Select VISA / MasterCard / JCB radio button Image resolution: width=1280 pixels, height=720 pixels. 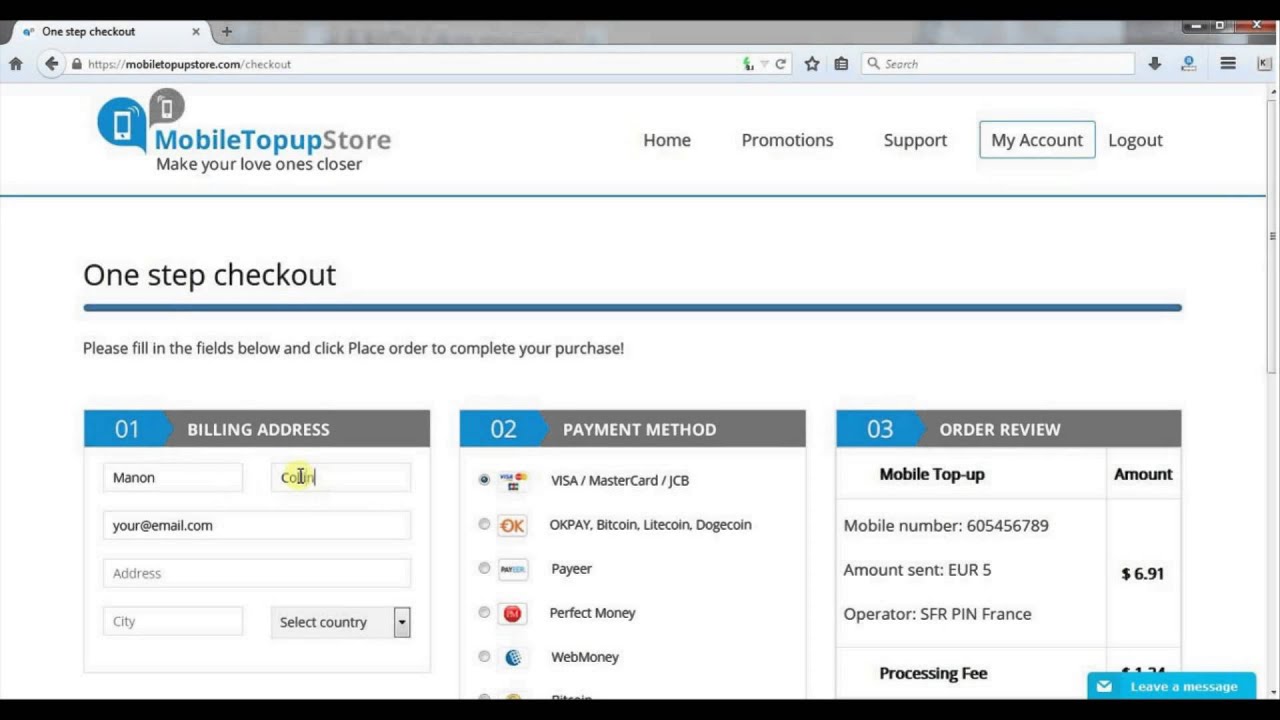click(484, 480)
